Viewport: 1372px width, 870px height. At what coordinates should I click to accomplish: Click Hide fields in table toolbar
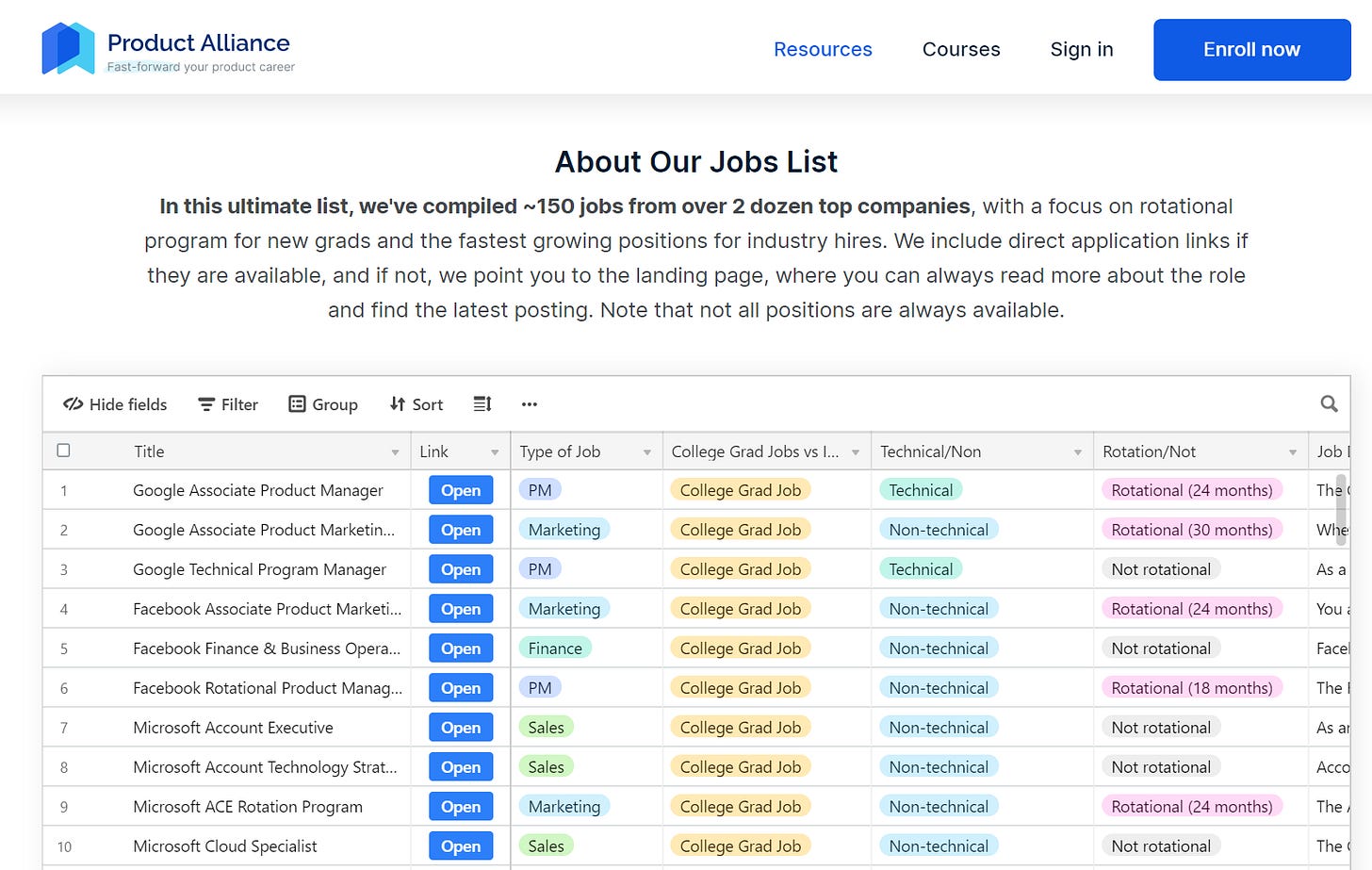pos(115,404)
